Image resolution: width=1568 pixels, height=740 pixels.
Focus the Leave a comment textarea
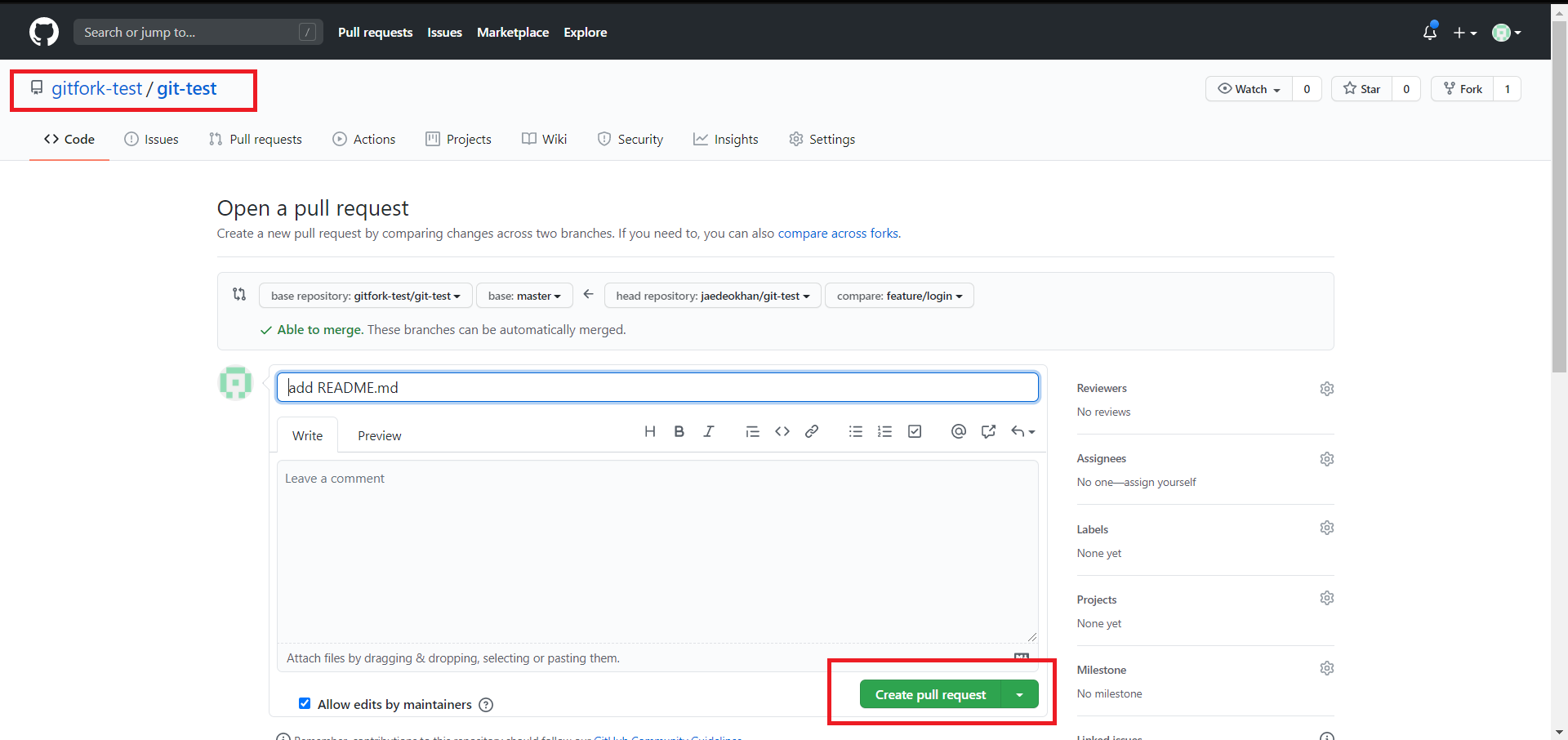point(657,551)
